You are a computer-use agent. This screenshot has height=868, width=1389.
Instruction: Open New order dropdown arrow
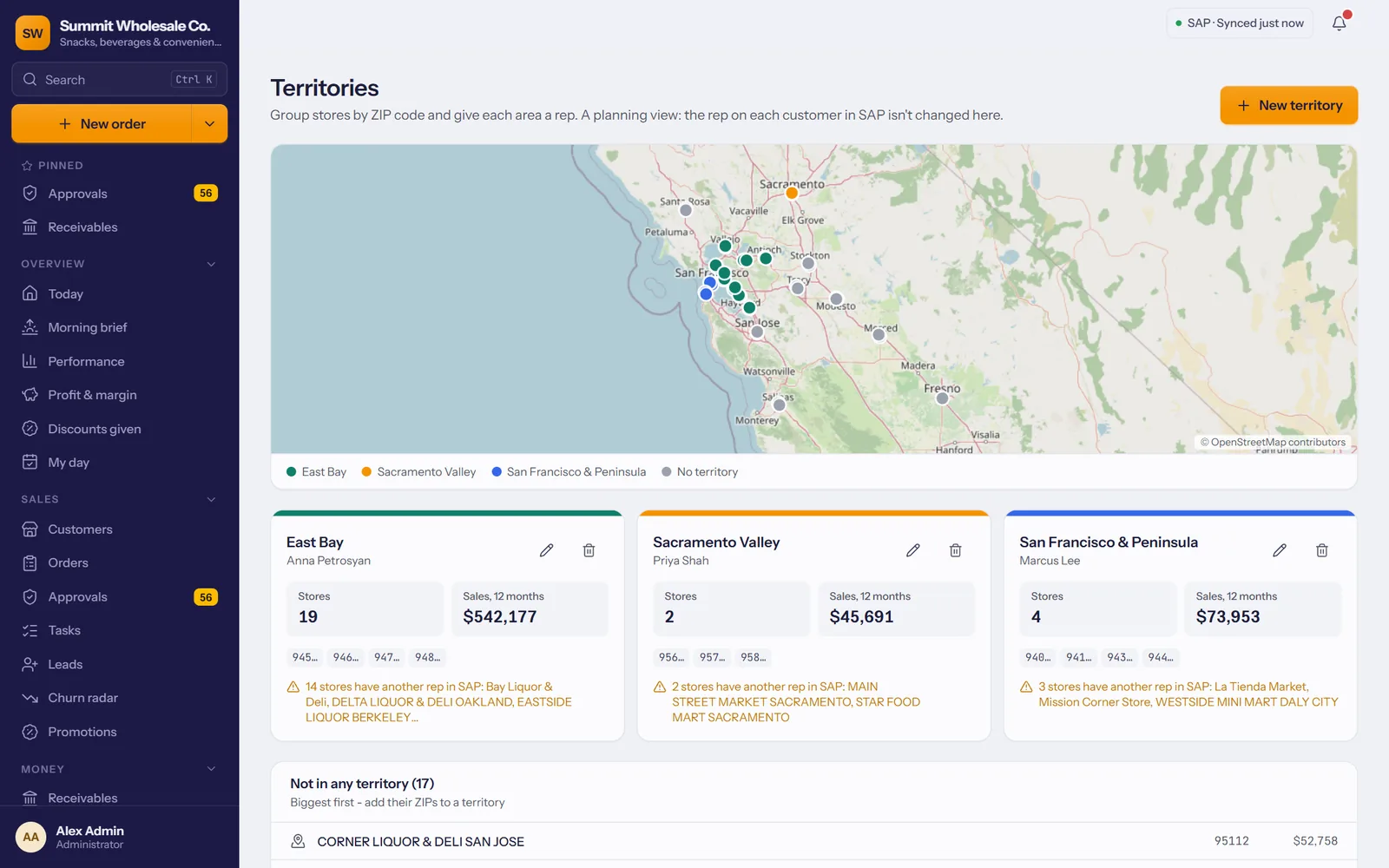pyautogui.click(x=209, y=124)
